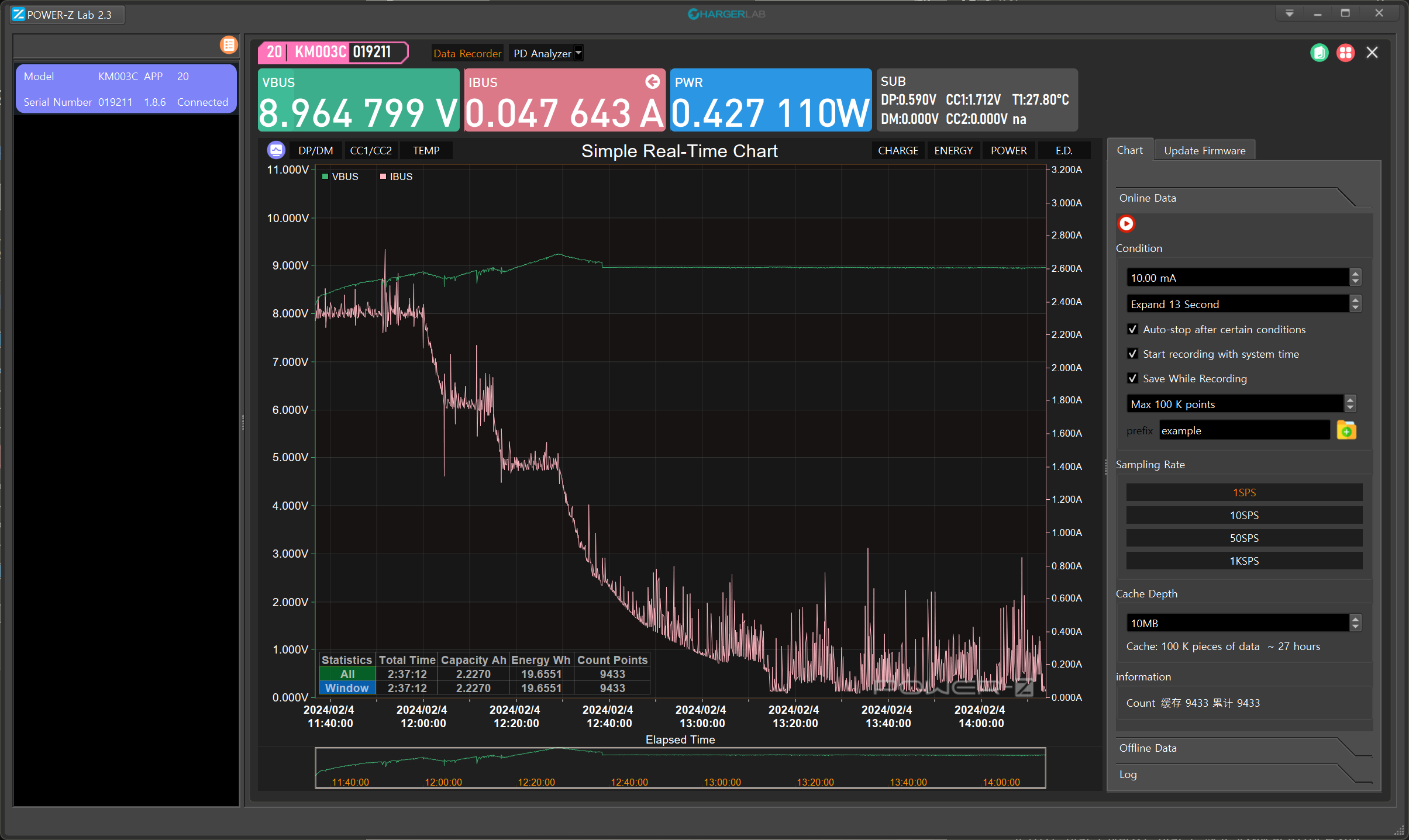The image size is (1409, 840).
Task: Click the yellow add-folder icon beside prefix
Action: click(1346, 431)
